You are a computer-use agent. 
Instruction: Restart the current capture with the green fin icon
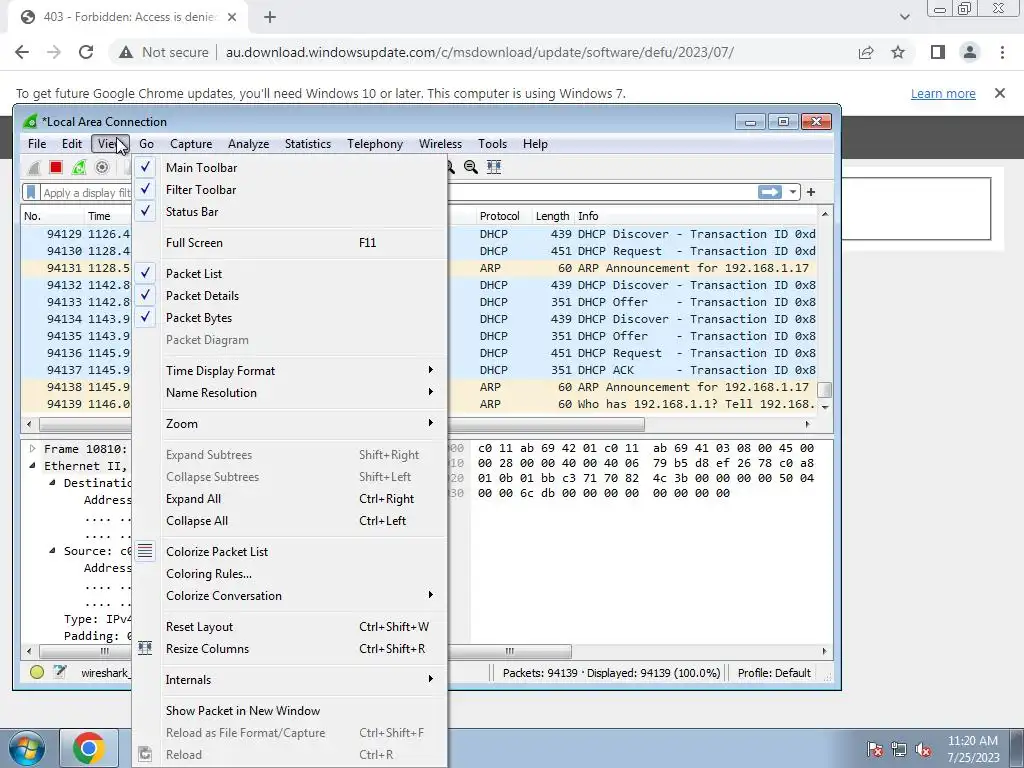[79, 167]
